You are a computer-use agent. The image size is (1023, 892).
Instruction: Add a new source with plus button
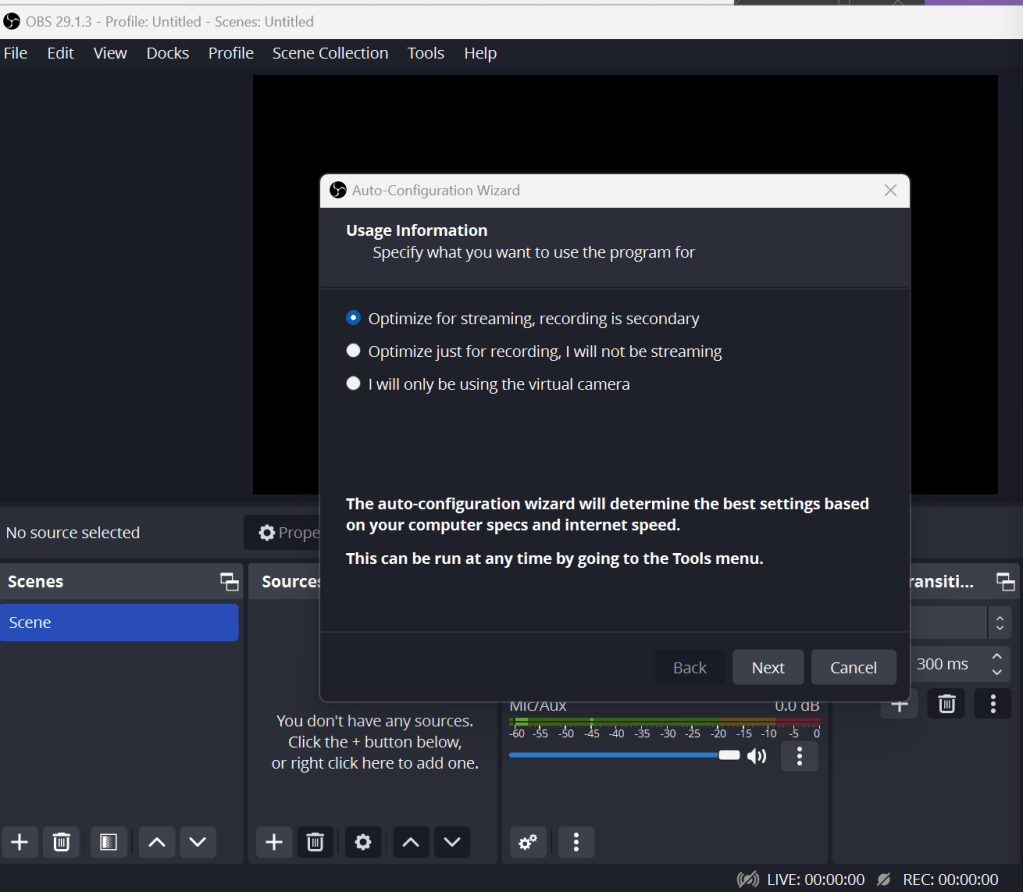pos(274,842)
